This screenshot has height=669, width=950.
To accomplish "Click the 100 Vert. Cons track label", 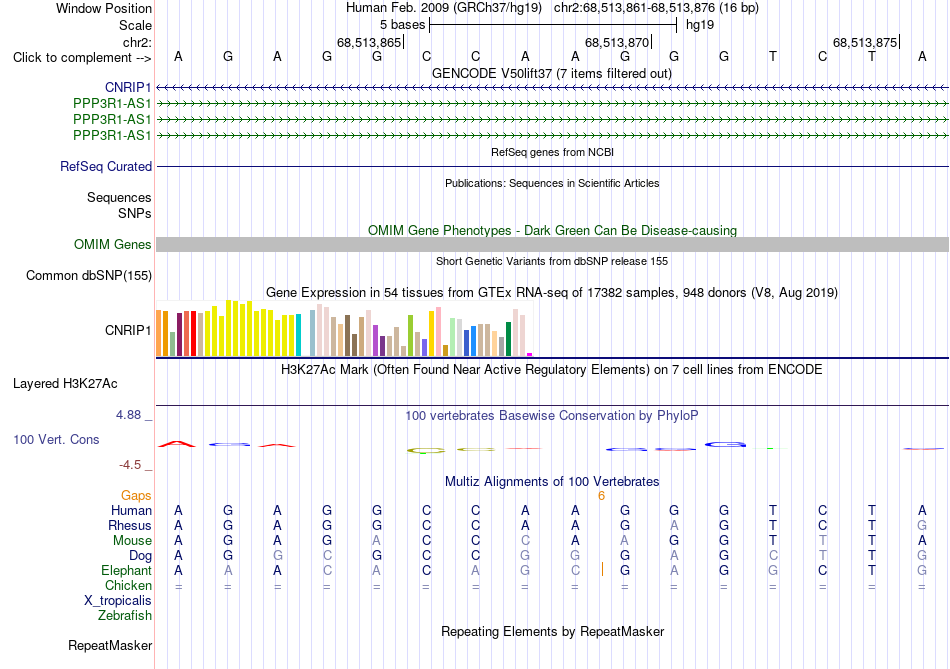I will click(x=56, y=439).
